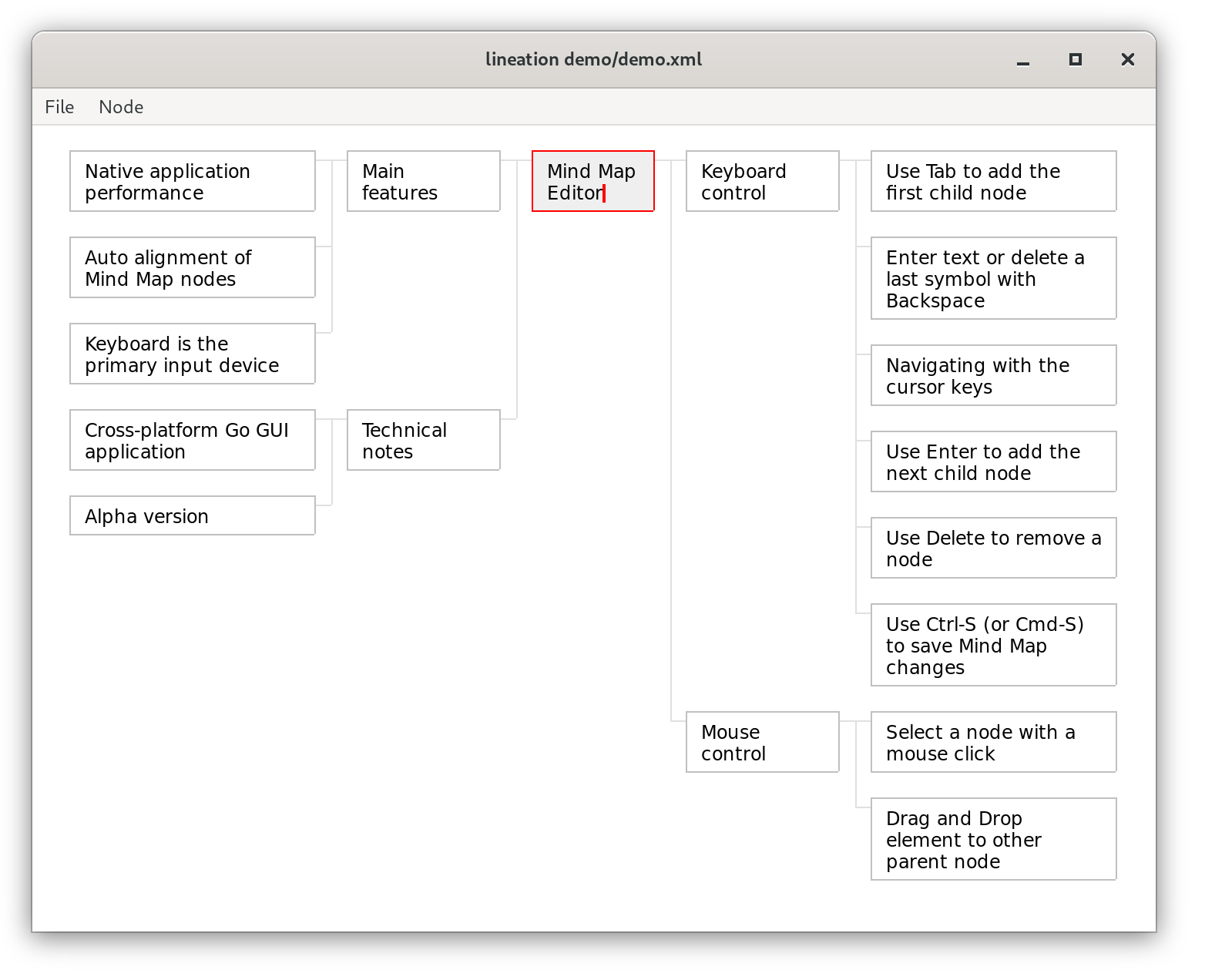Select the 'Cross-platform Go GUI application' node

click(193, 440)
